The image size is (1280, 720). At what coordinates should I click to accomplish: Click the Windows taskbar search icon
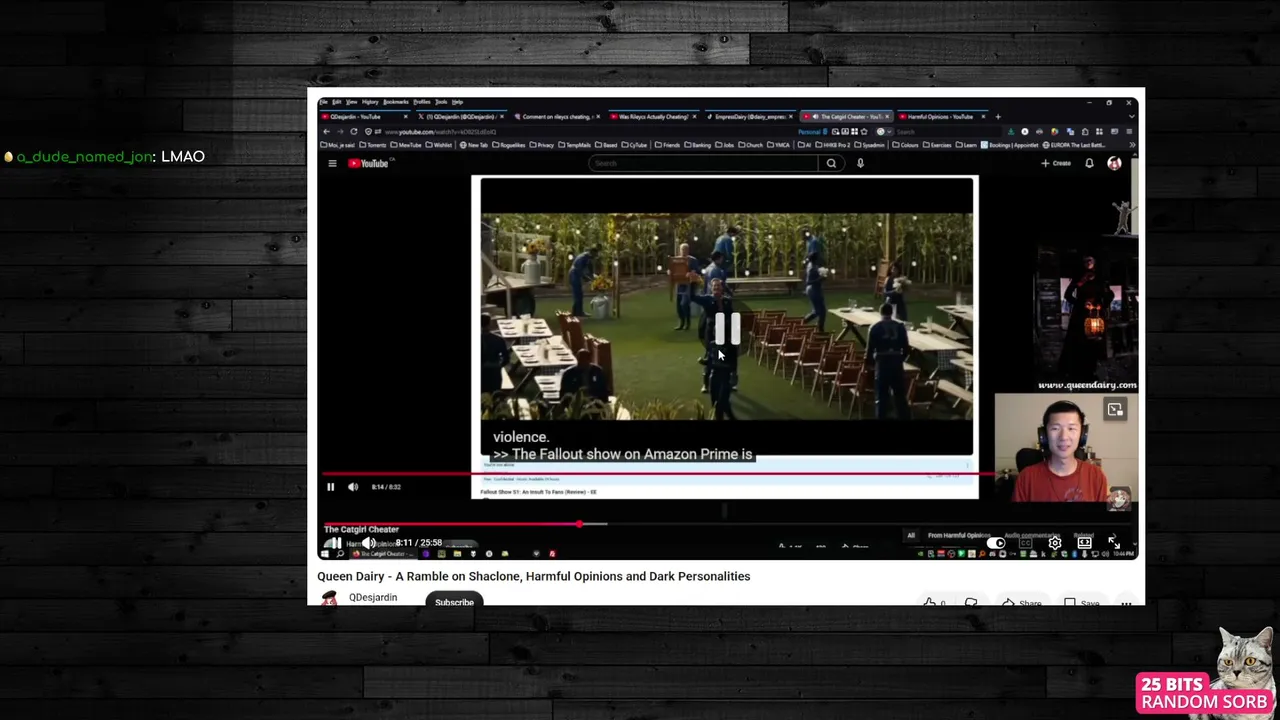pos(340,553)
